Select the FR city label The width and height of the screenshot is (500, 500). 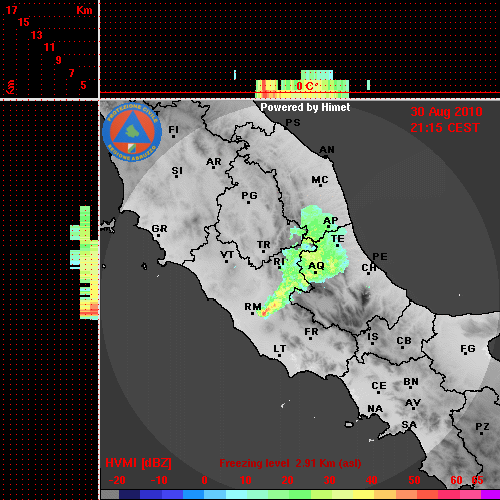(x=311, y=332)
